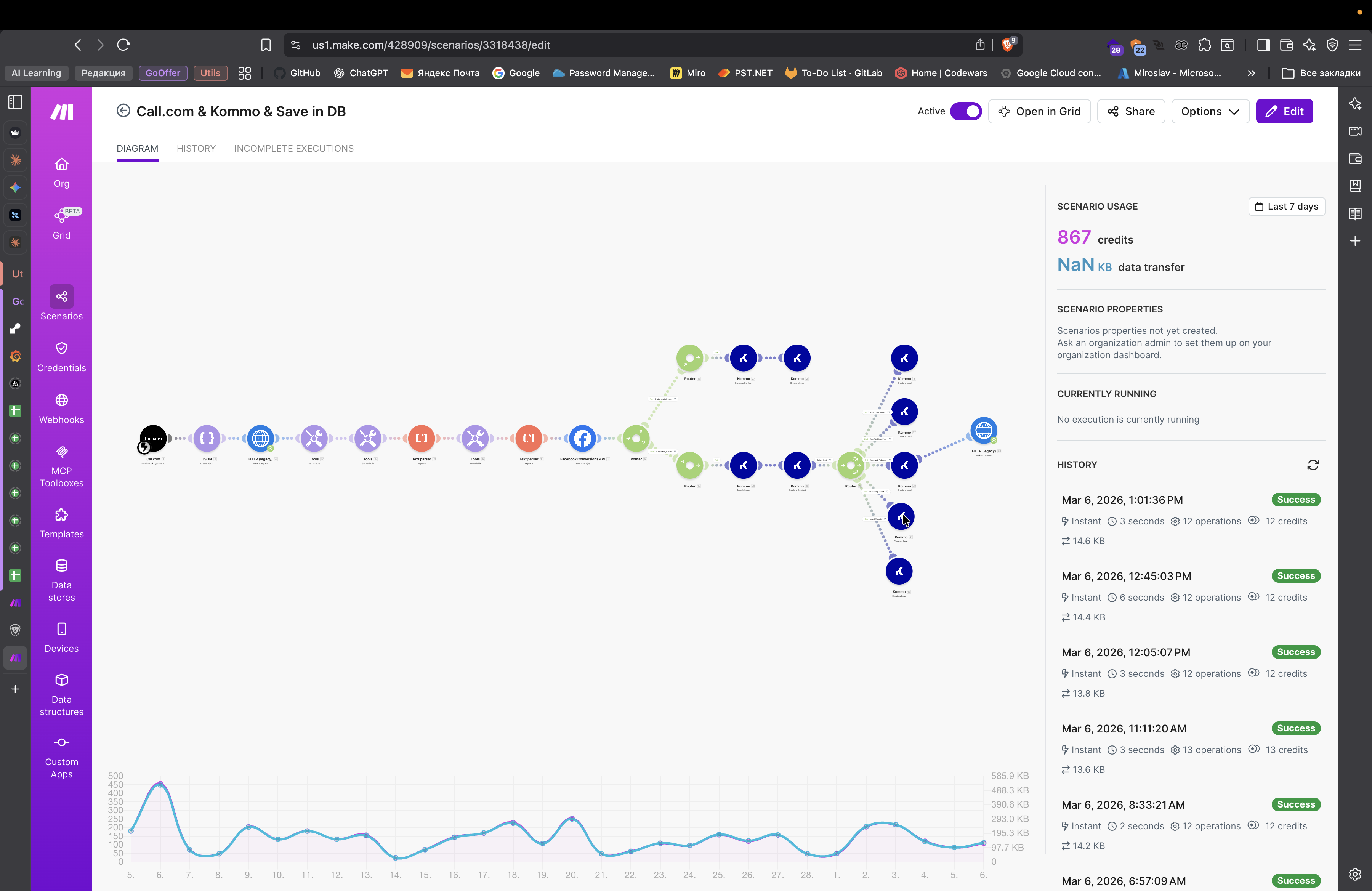
Task: Go to Webhooks section
Action: pos(61,407)
